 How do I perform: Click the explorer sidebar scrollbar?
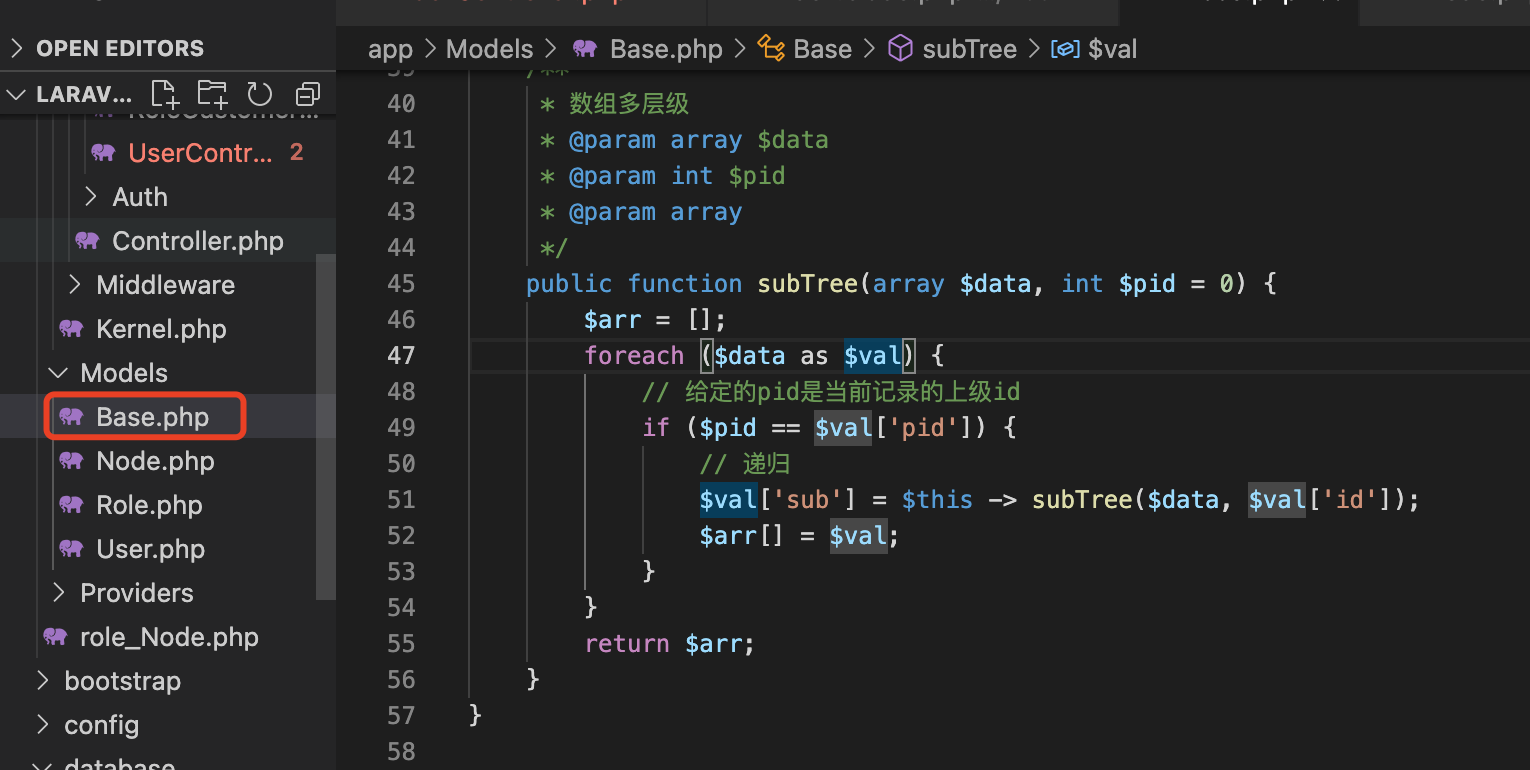pos(325,425)
